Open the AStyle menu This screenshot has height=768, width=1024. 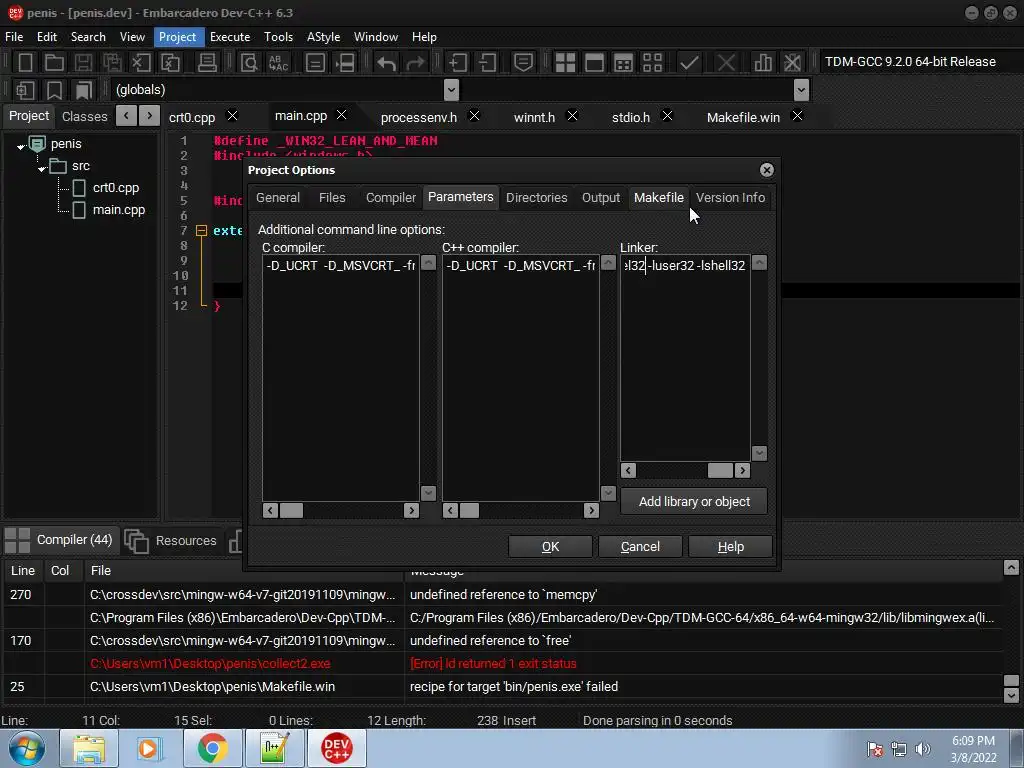pyautogui.click(x=323, y=37)
